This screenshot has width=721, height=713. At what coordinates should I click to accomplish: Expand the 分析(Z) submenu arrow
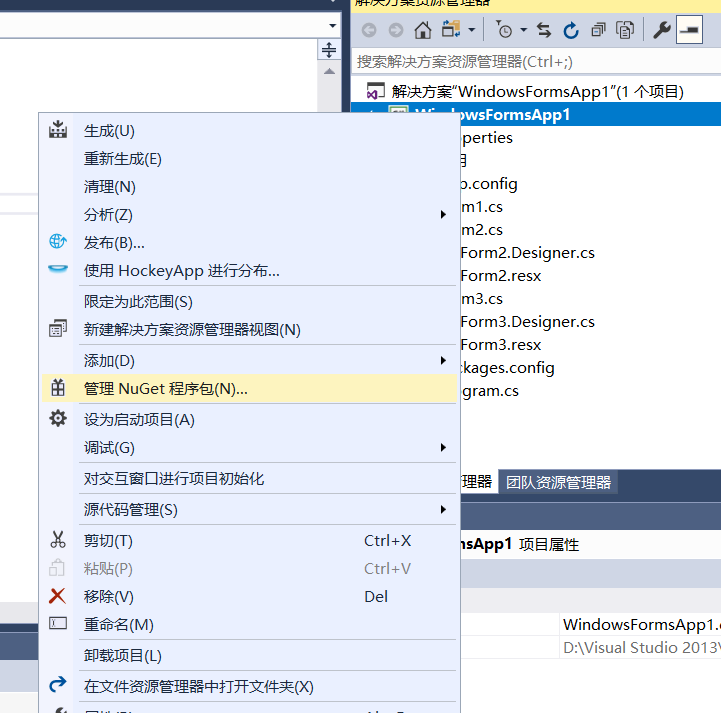pyautogui.click(x=443, y=215)
